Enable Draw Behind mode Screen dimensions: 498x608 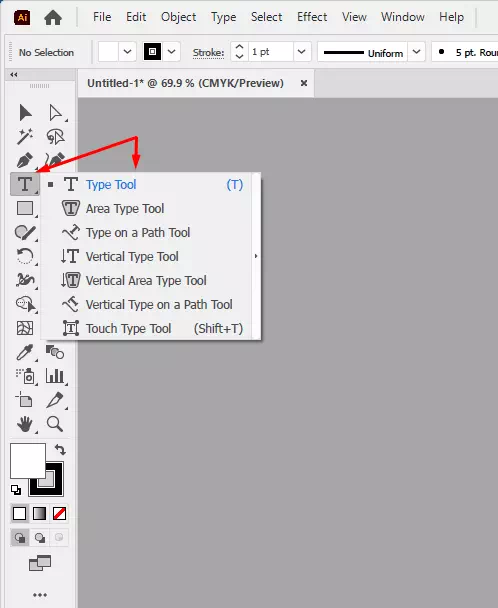[x=40, y=537]
